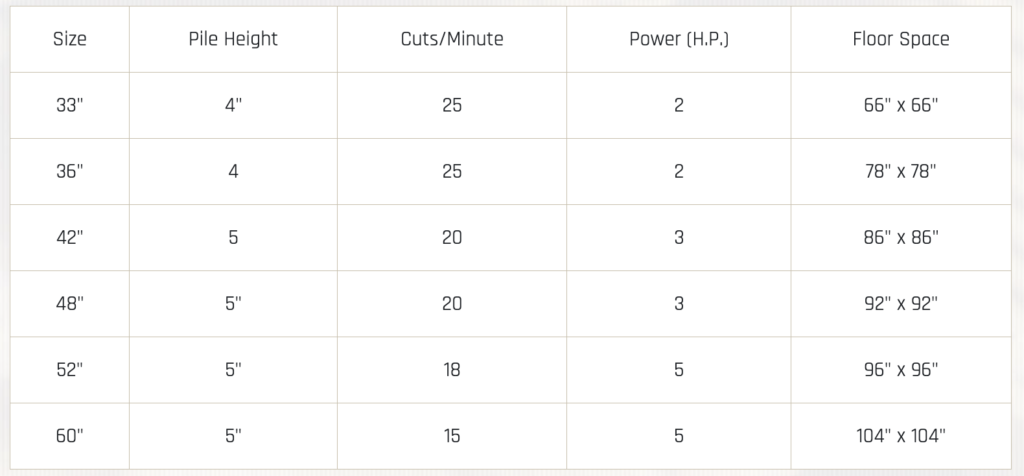
Task: Select the 36" size cell
Action: click(70, 171)
